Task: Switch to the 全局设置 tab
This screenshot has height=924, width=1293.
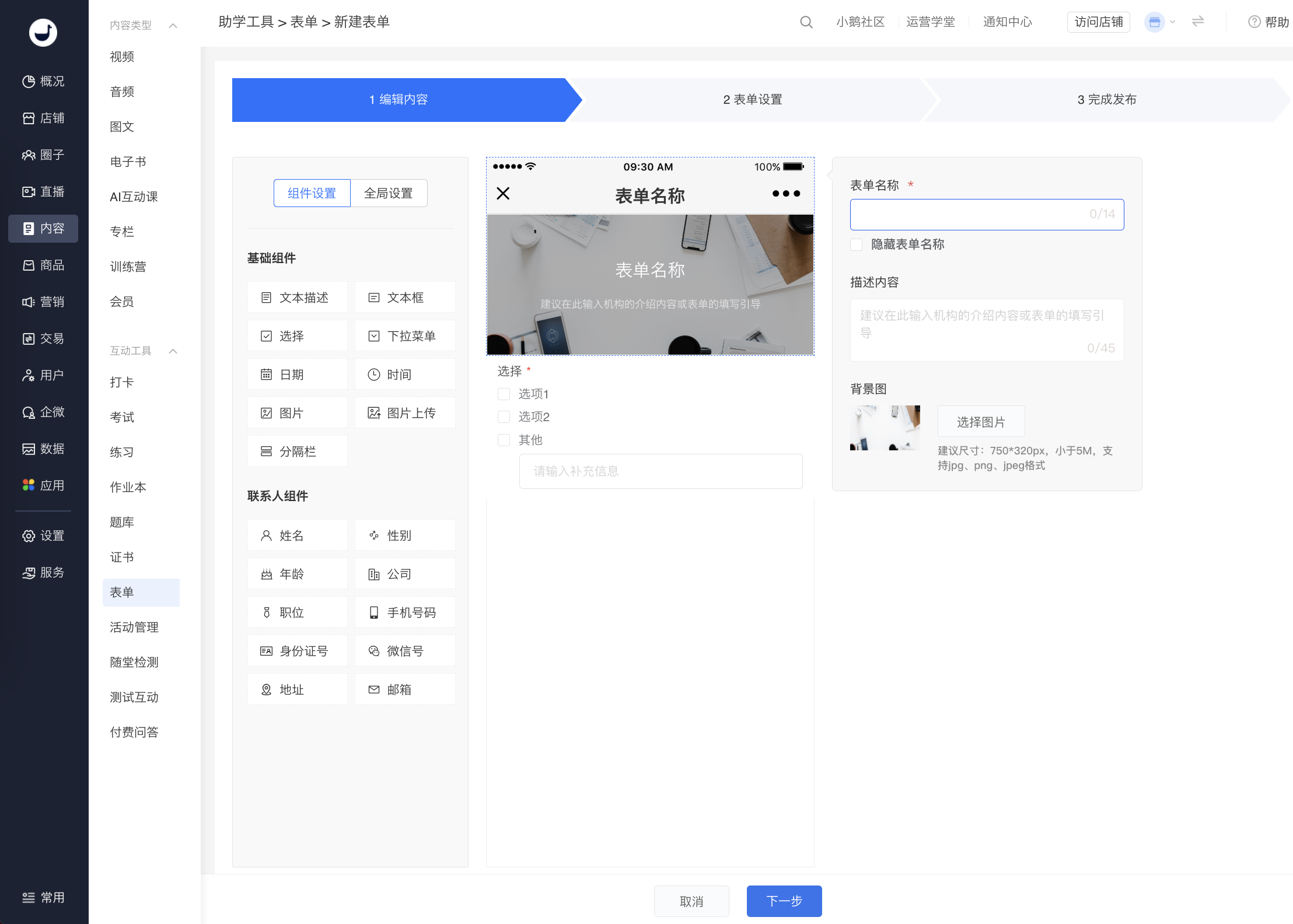Action: click(389, 193)
